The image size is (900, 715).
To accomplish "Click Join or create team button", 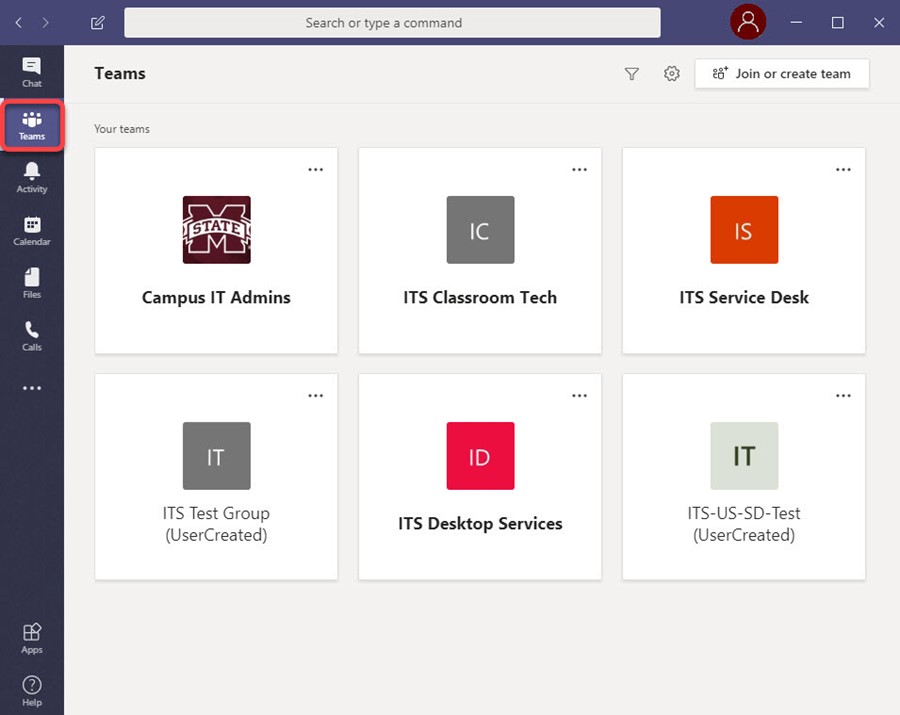I will 782,73.
